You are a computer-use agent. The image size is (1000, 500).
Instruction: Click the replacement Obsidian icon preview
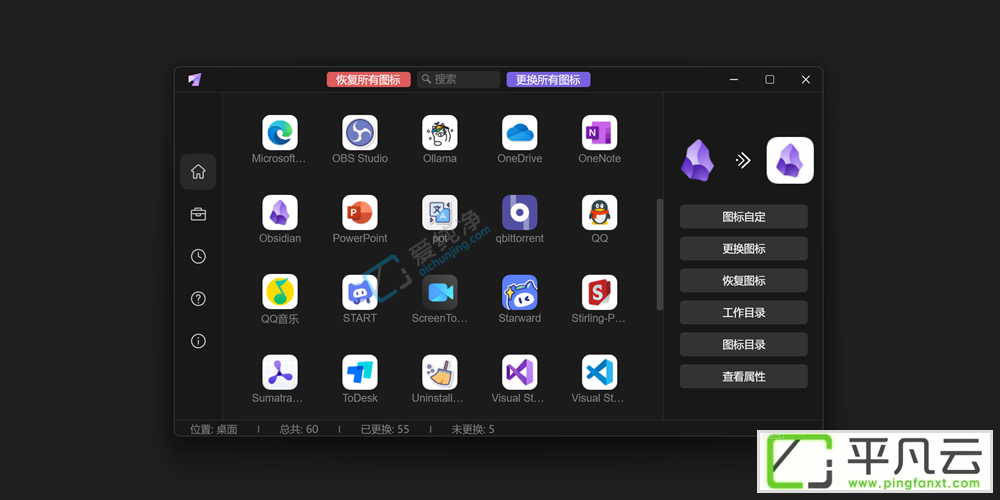[790, 161]
